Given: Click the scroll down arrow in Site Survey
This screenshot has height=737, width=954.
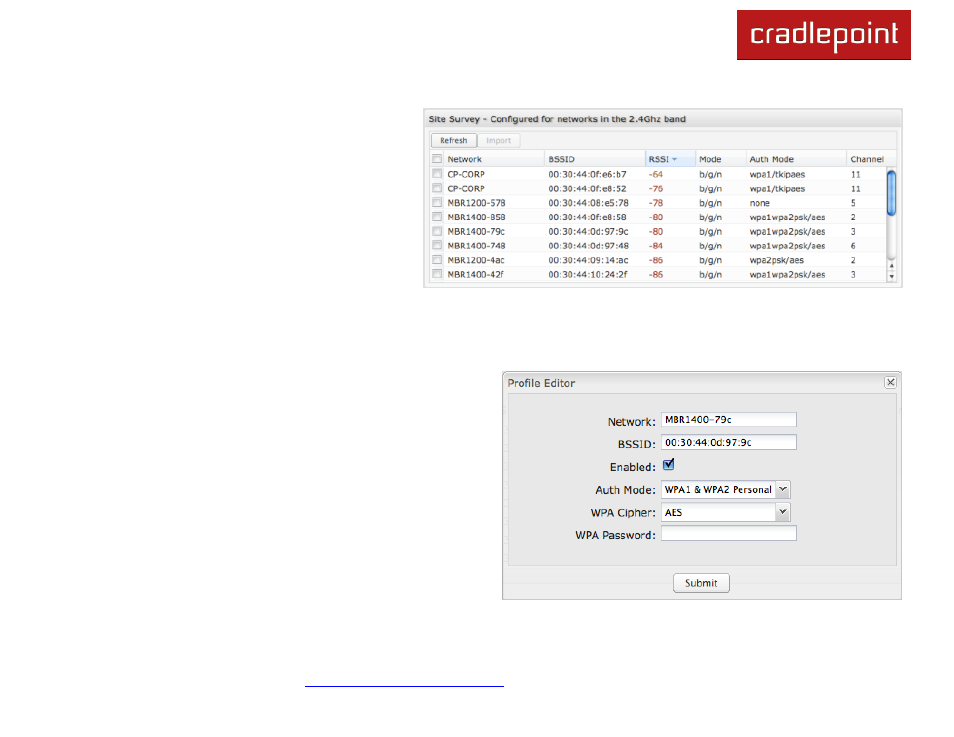Looking at the screenshot, I should pos(891,276).
